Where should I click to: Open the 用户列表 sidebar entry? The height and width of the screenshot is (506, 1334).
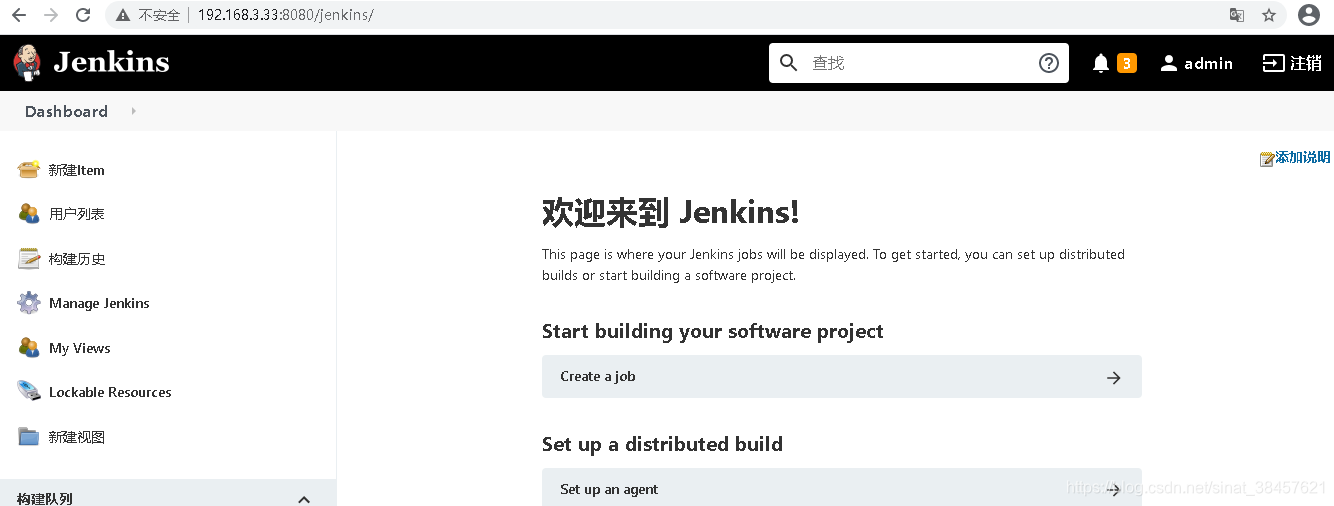click(x=77, y=214)
